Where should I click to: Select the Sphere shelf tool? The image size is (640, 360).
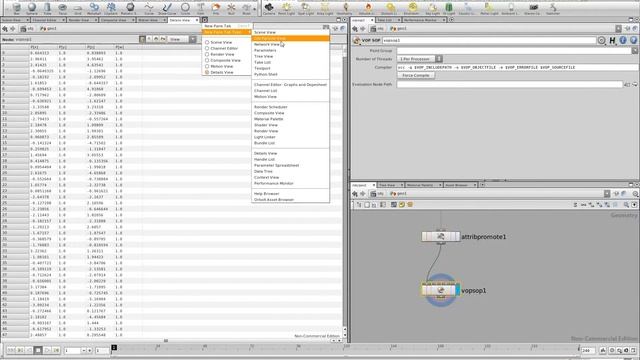32,8
